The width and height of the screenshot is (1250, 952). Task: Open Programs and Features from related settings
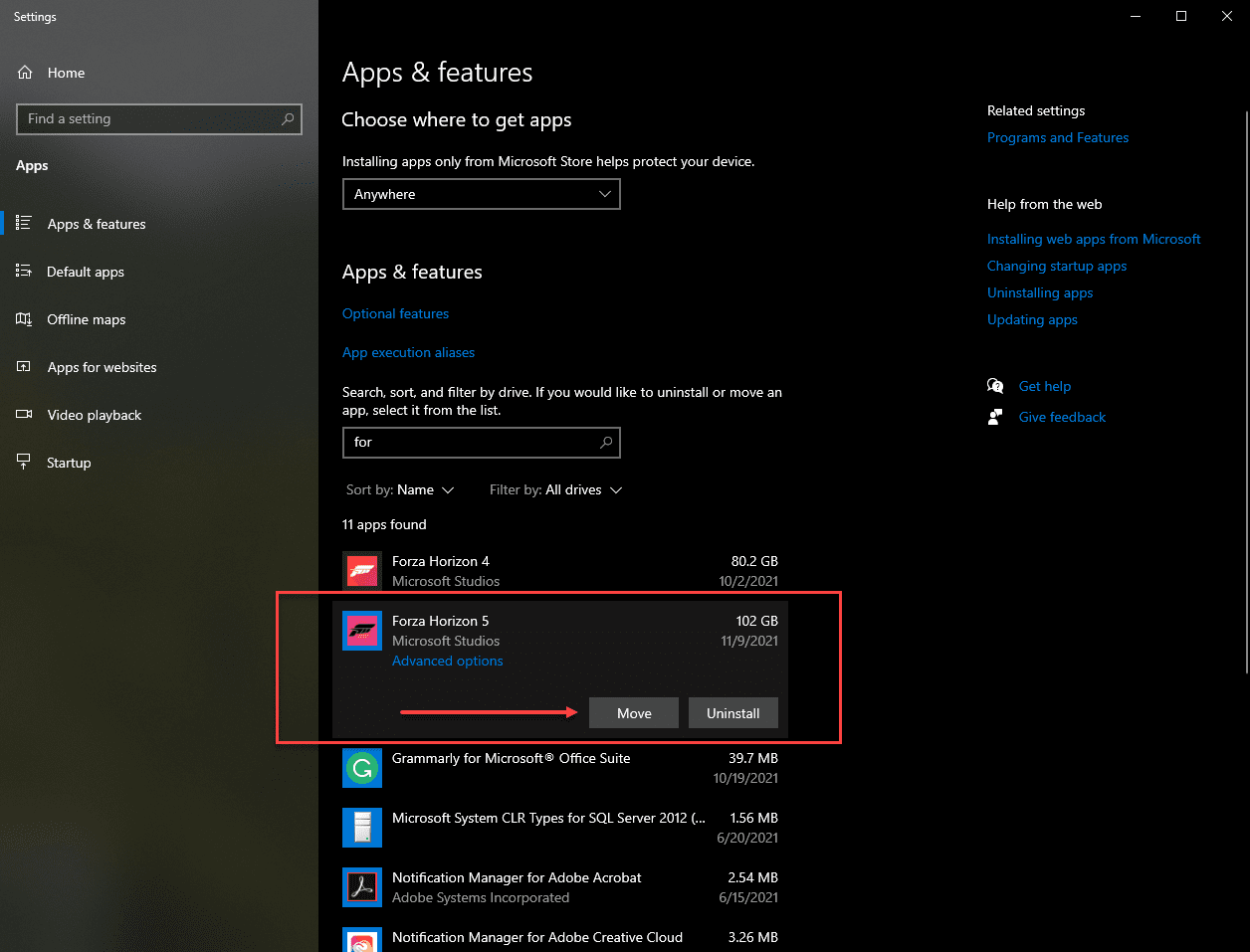(x=1057, y=137)
